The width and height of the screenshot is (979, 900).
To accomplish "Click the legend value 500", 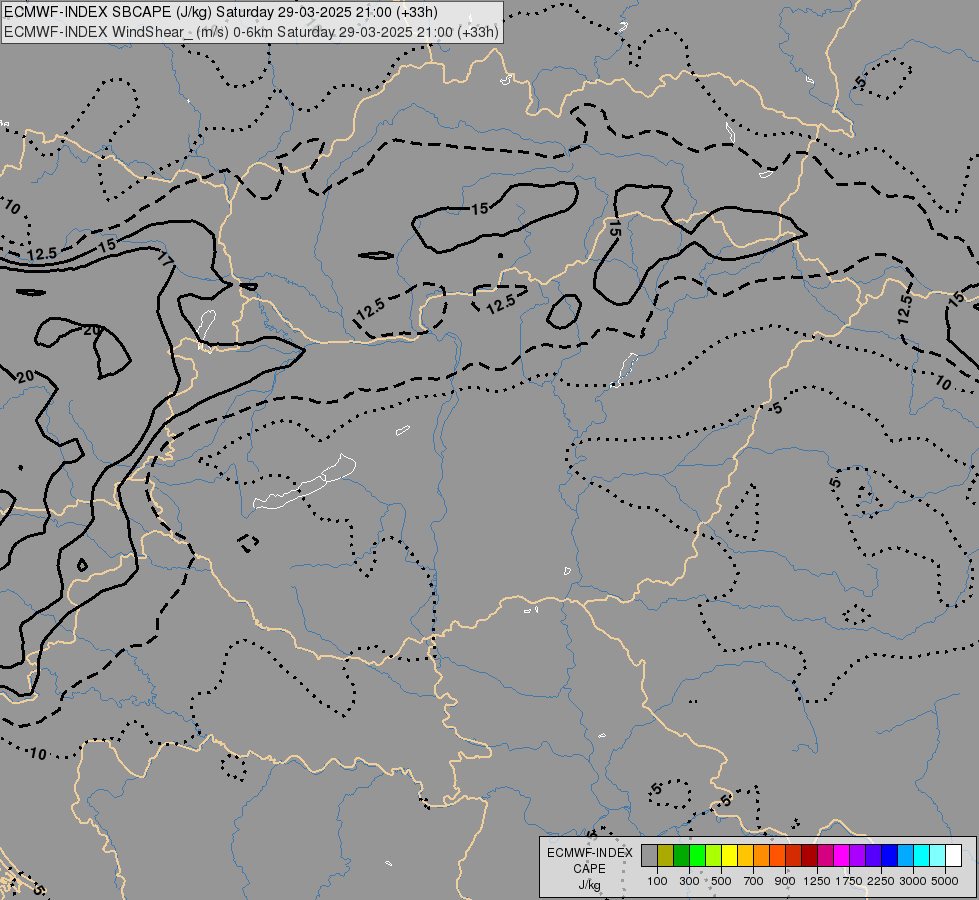I will click(721, 881).
